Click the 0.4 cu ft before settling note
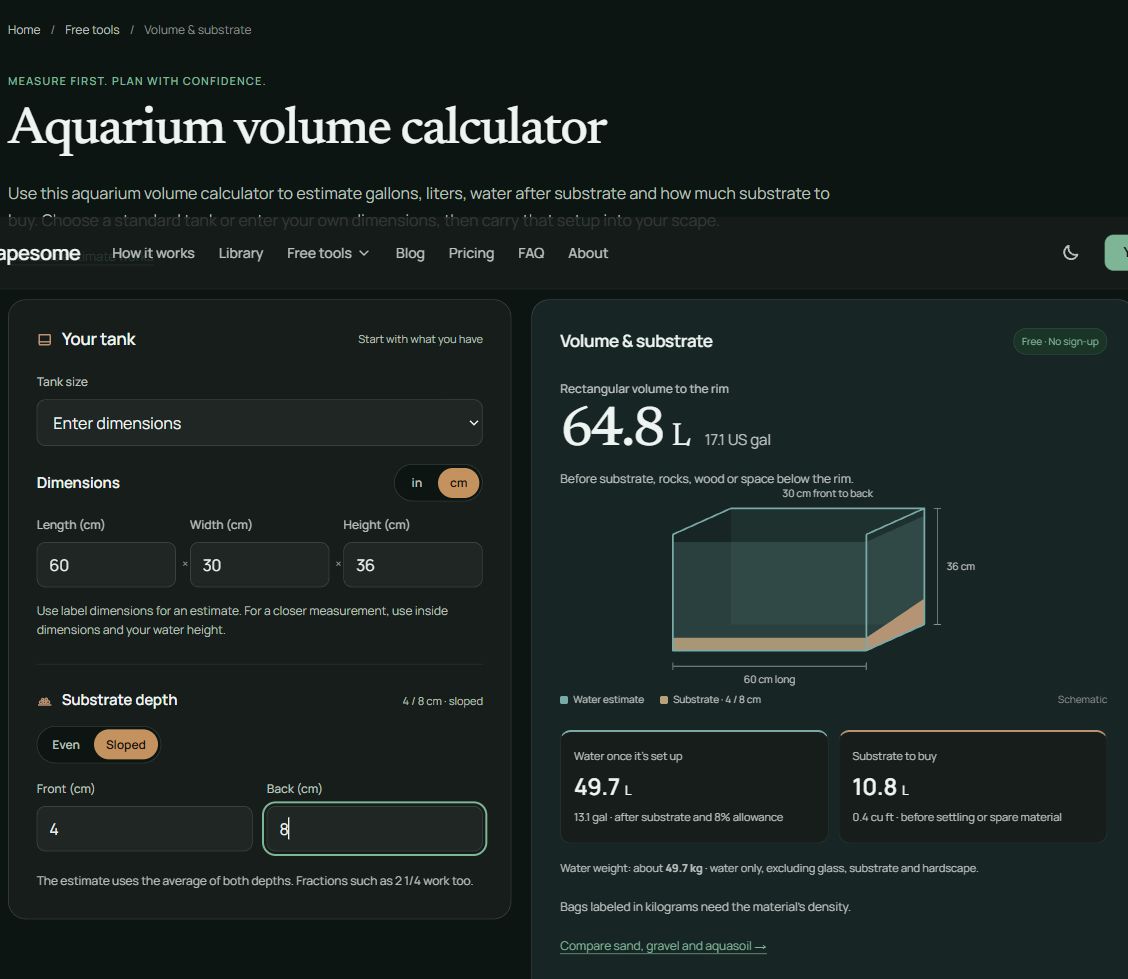1128x979 pixels. pyautogui.click(x=957, y=817)
